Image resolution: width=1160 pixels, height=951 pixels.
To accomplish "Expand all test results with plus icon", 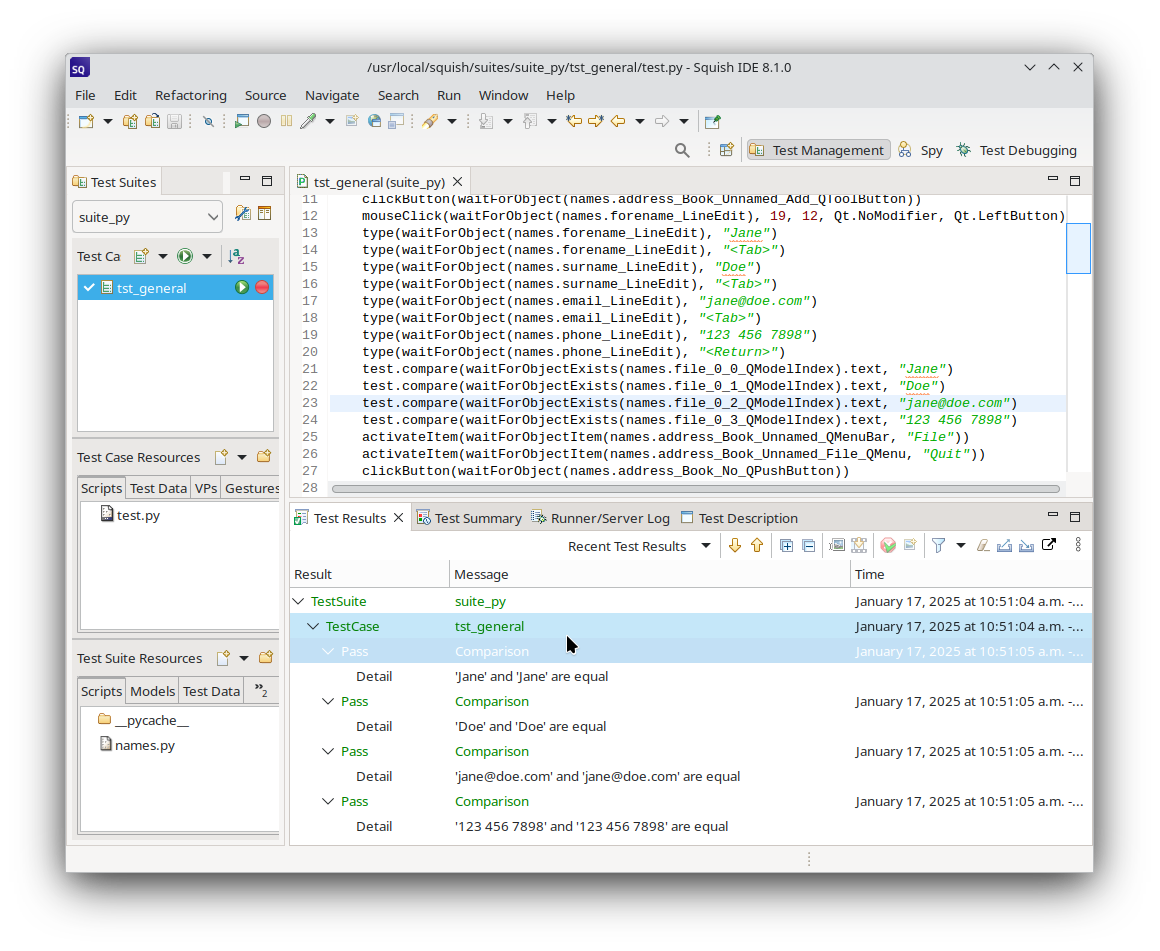I will [x=786, y=545].
